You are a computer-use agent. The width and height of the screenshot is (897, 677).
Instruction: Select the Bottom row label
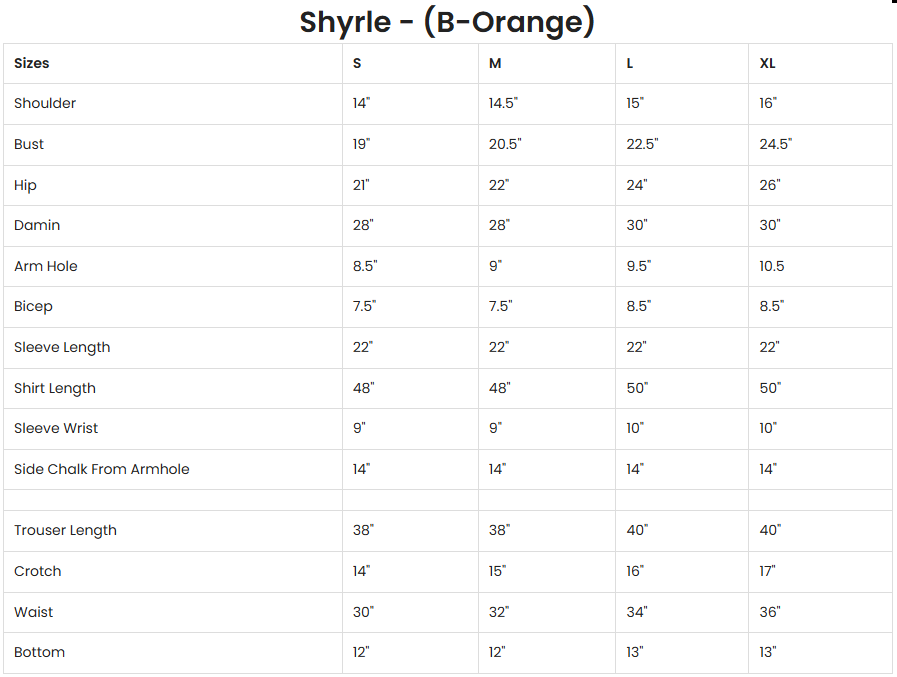coord(39,652)
